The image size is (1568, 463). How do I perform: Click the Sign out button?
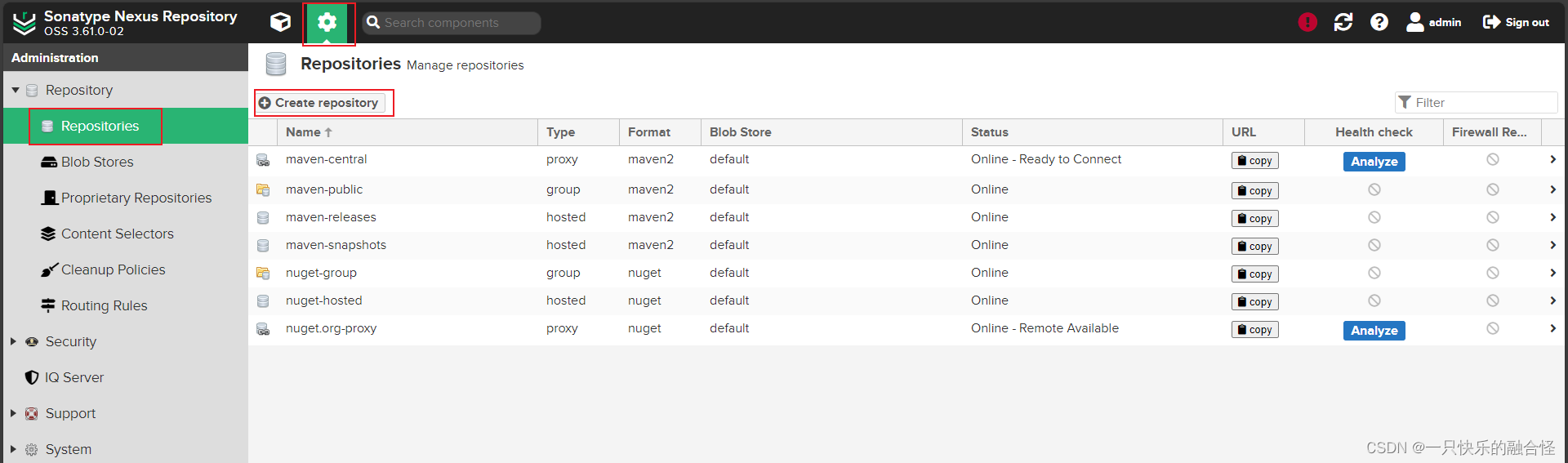click(x=1516, y=22)
